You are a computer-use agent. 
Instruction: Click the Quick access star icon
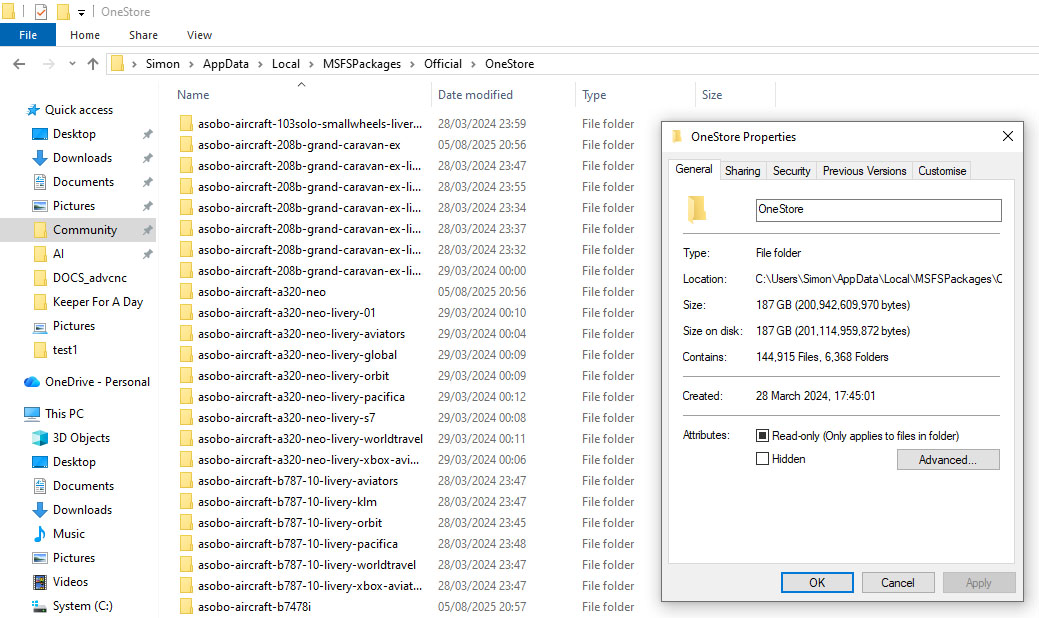tap(33, 110)
